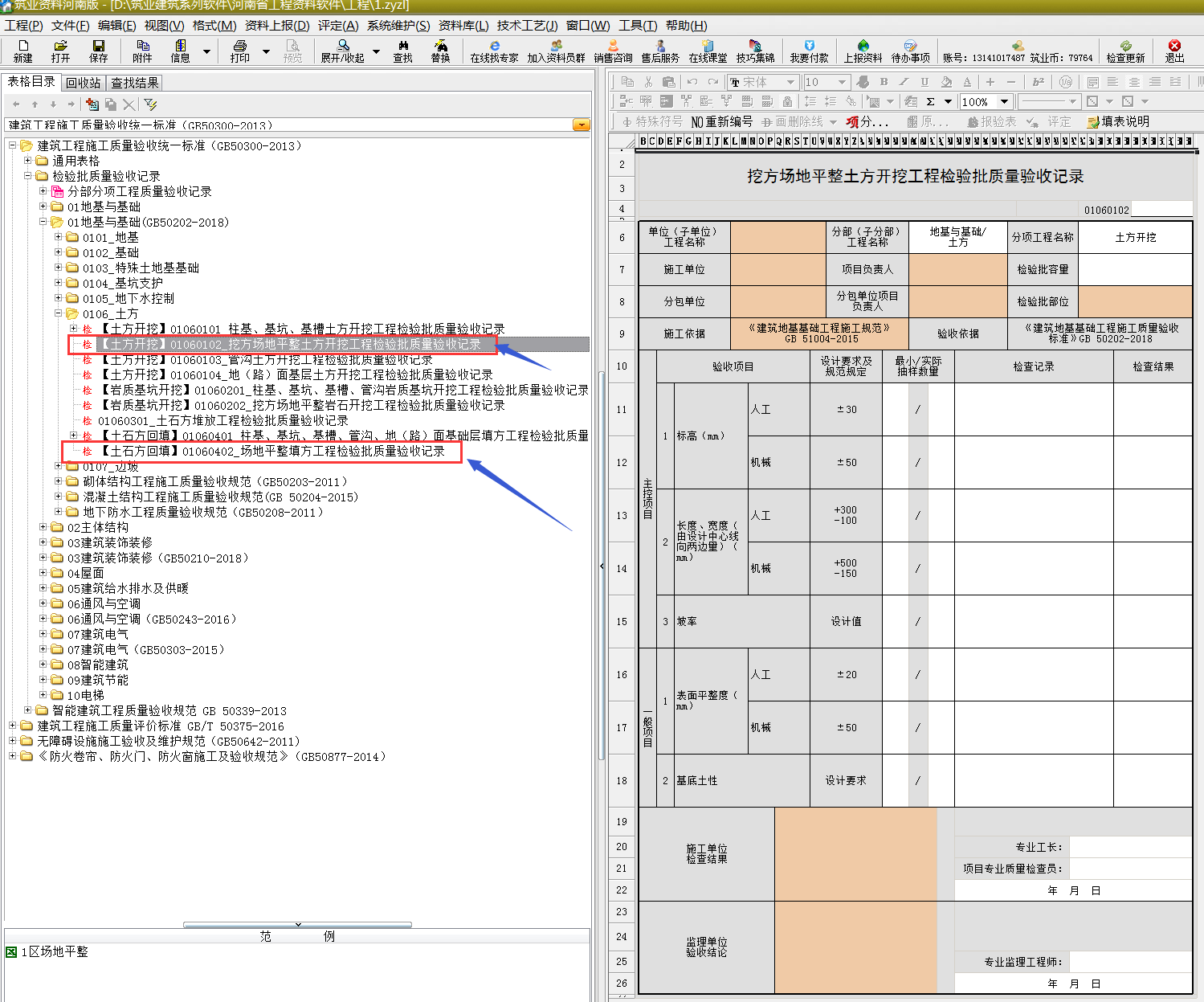Click the 信息 (Info) toolbar icon
1204x1002 pixels.
tap(181, 51)
